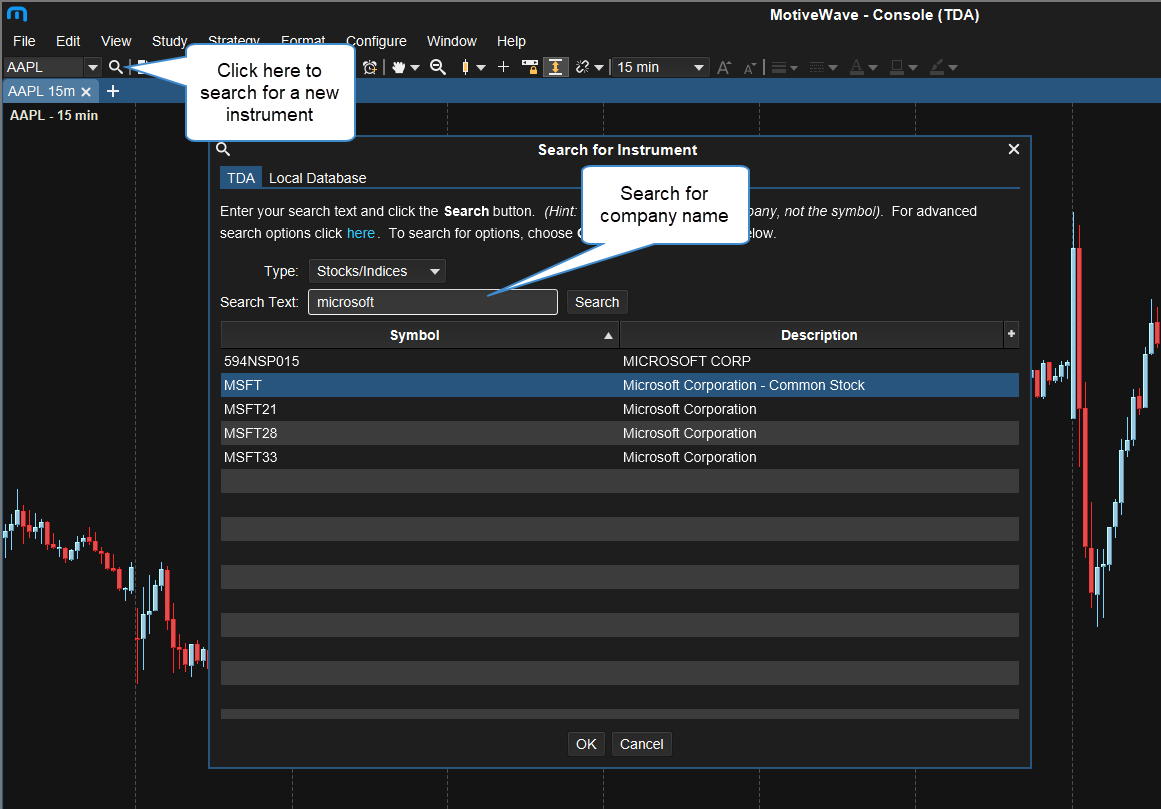Open the Configure menu

(376, 41)
